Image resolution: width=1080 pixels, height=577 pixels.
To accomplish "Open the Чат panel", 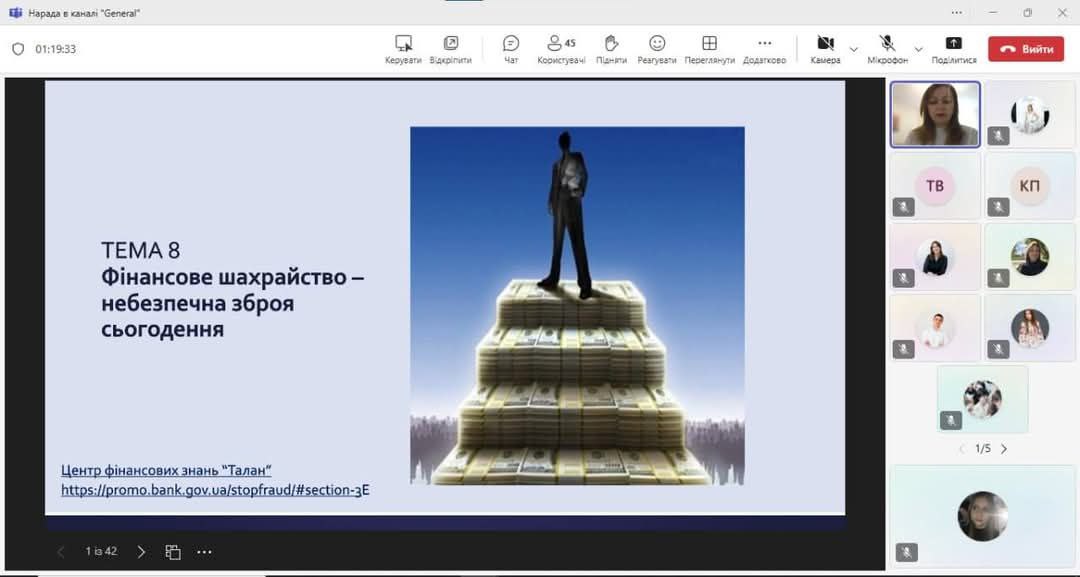I will point(511,50).
